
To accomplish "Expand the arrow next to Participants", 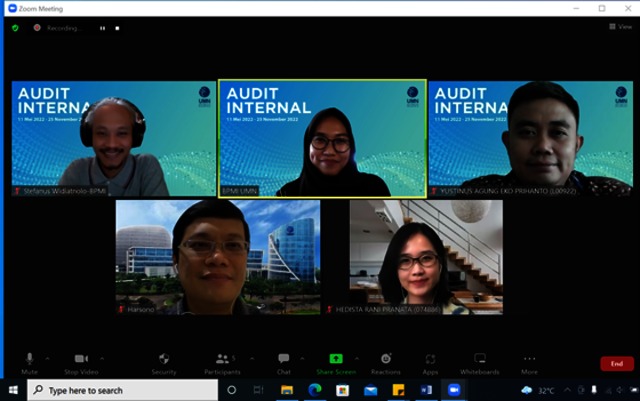I will pos(252,359).
